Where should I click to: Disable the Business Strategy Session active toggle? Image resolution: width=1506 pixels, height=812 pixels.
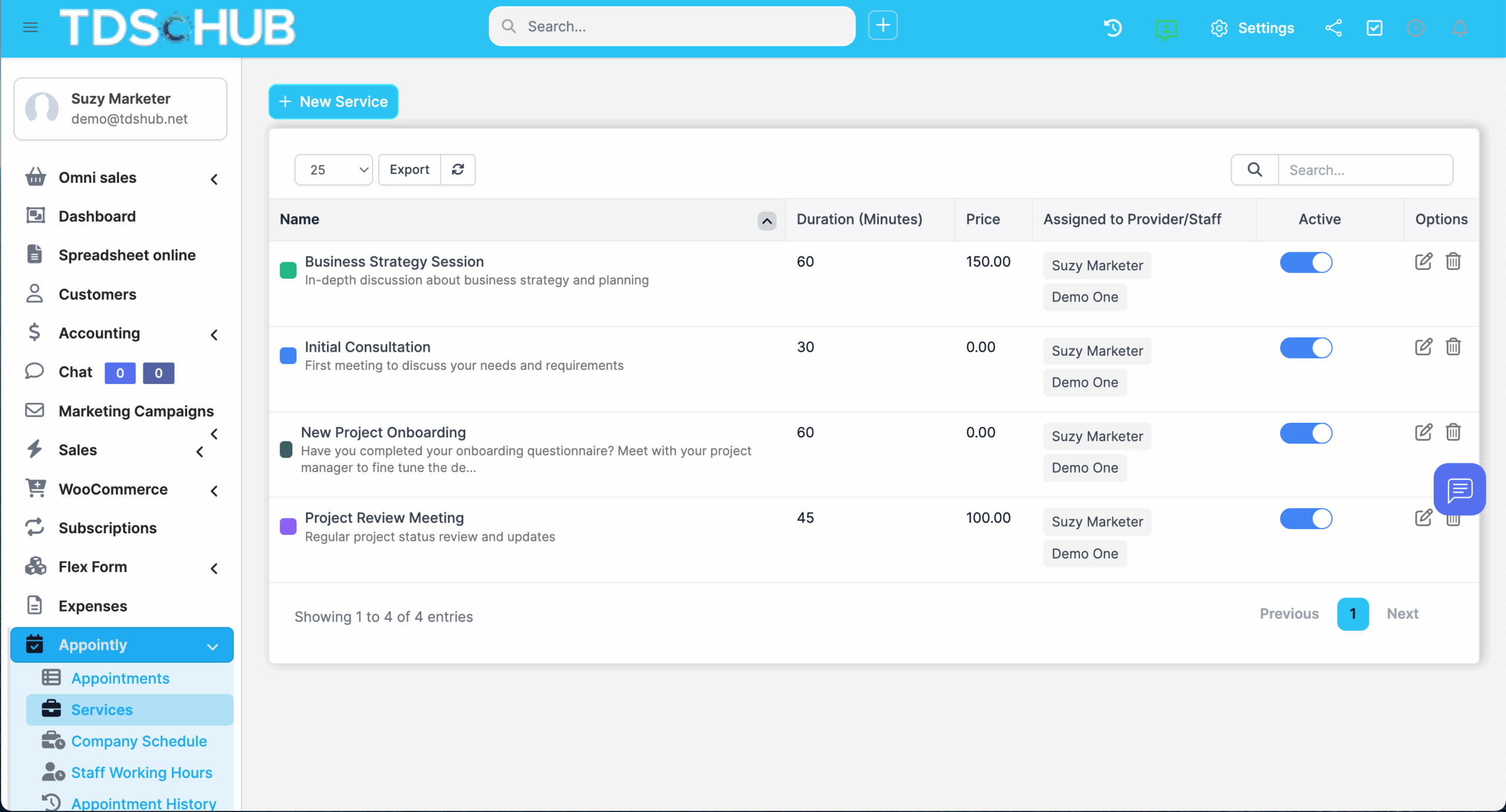click(1305, 262)
